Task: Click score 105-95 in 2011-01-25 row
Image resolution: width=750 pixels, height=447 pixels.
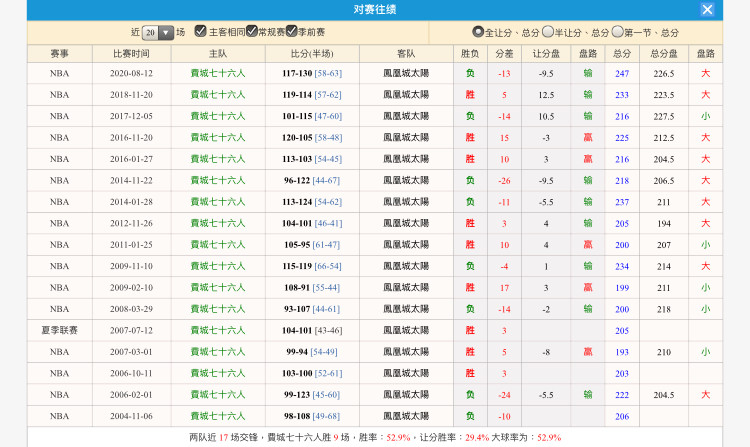Action: click(297, 245)
